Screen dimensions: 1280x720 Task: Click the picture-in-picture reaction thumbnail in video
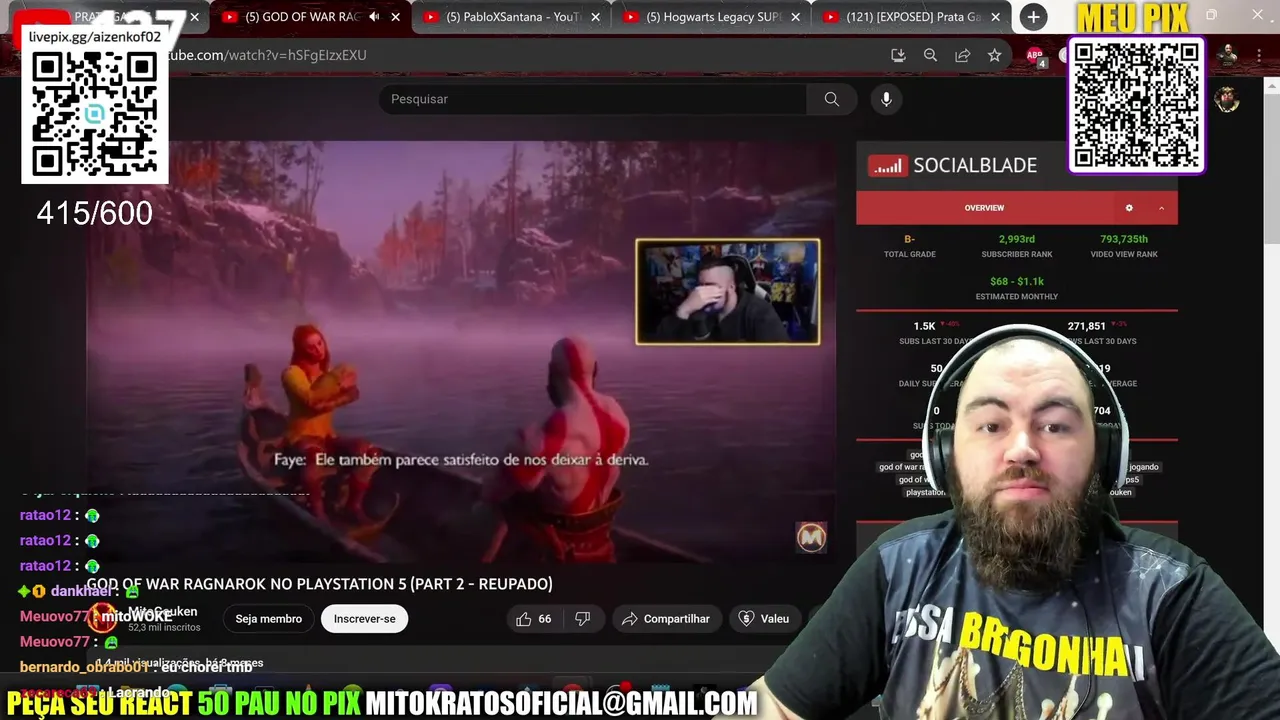click(x=728, y=292)
